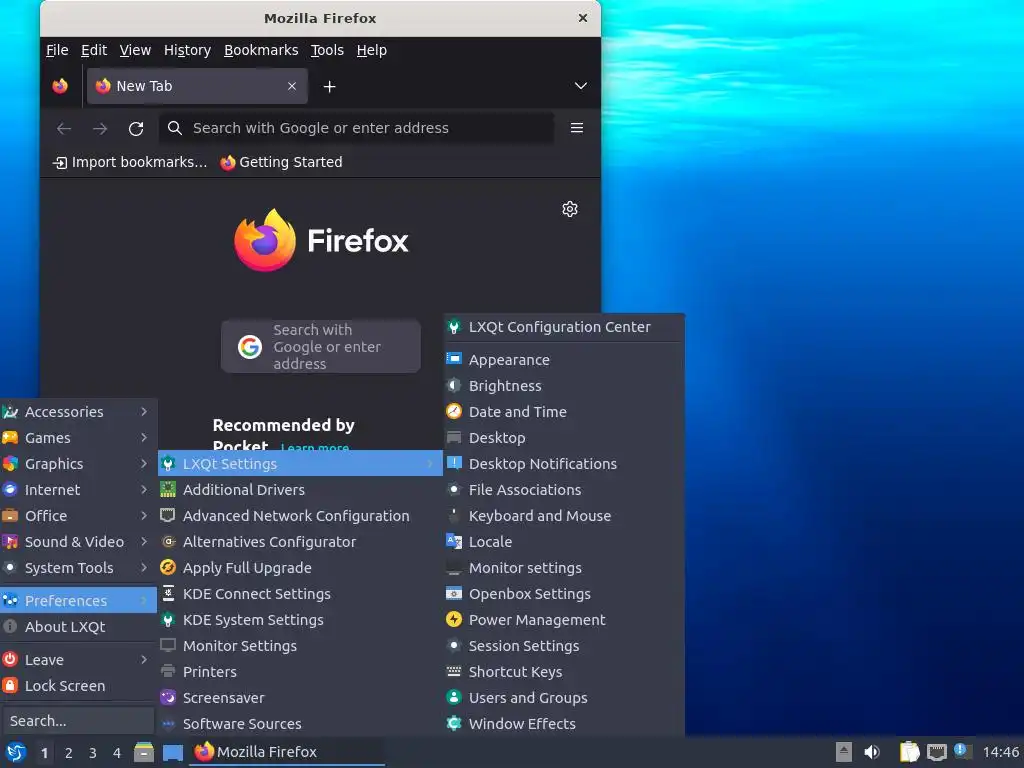This screenshot has height=768, width=1024.
Task: Open clipboard manager tray icon
Action: point(909,752)
